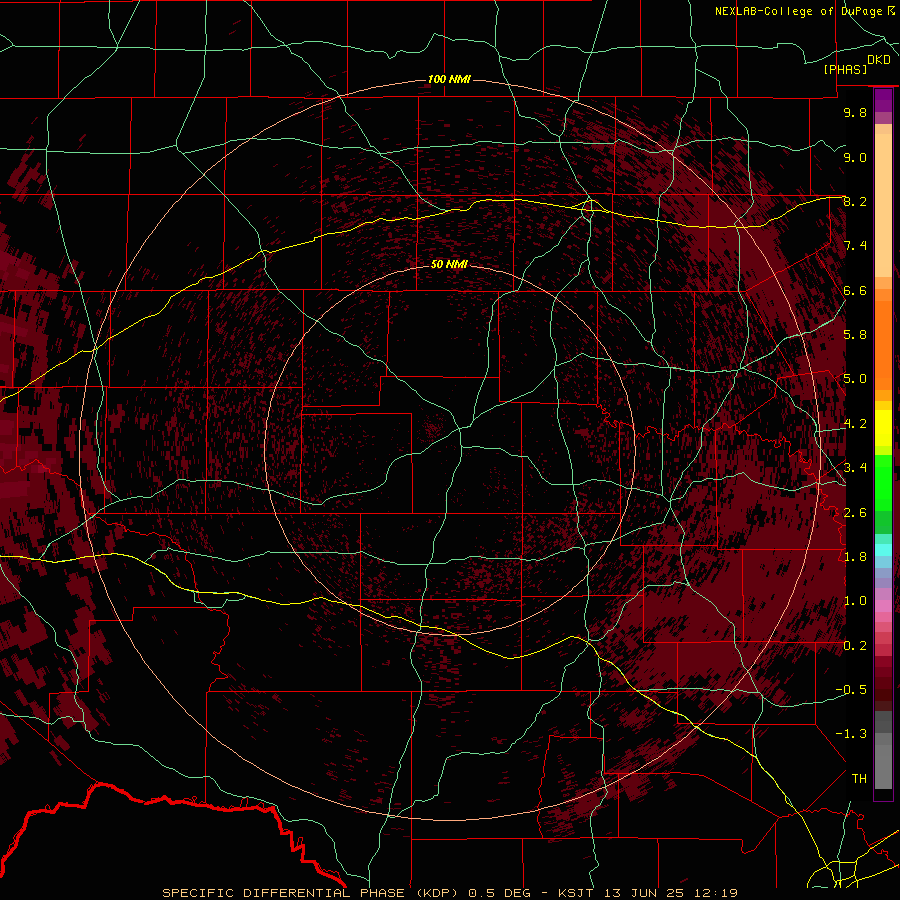Image resolution: width=900 pixels, height=900 pixels.
Task: Select the -0.5 legend value
Action: tap(851, 690)
